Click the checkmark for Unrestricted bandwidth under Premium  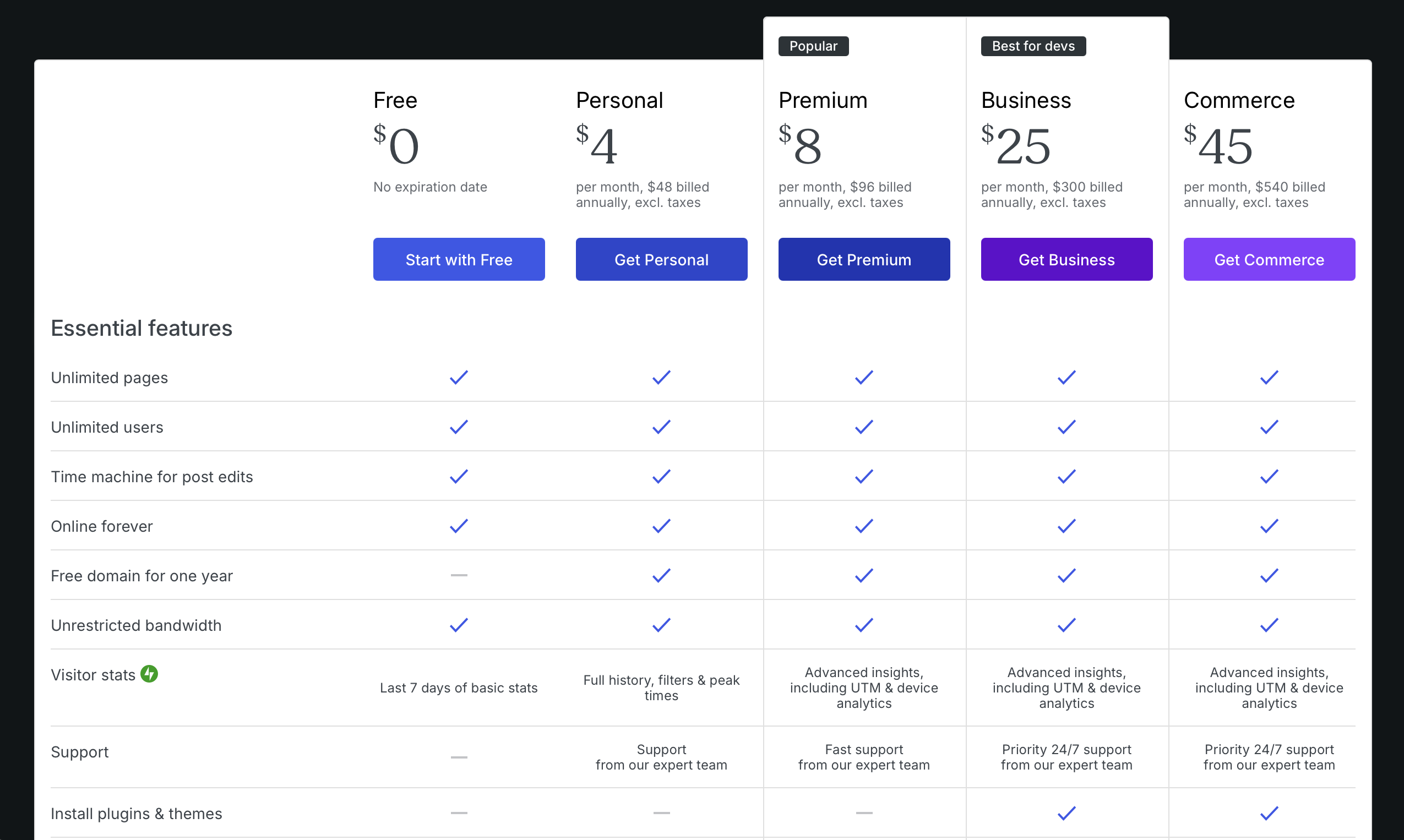pyautogui.click(x=863, y=624)
